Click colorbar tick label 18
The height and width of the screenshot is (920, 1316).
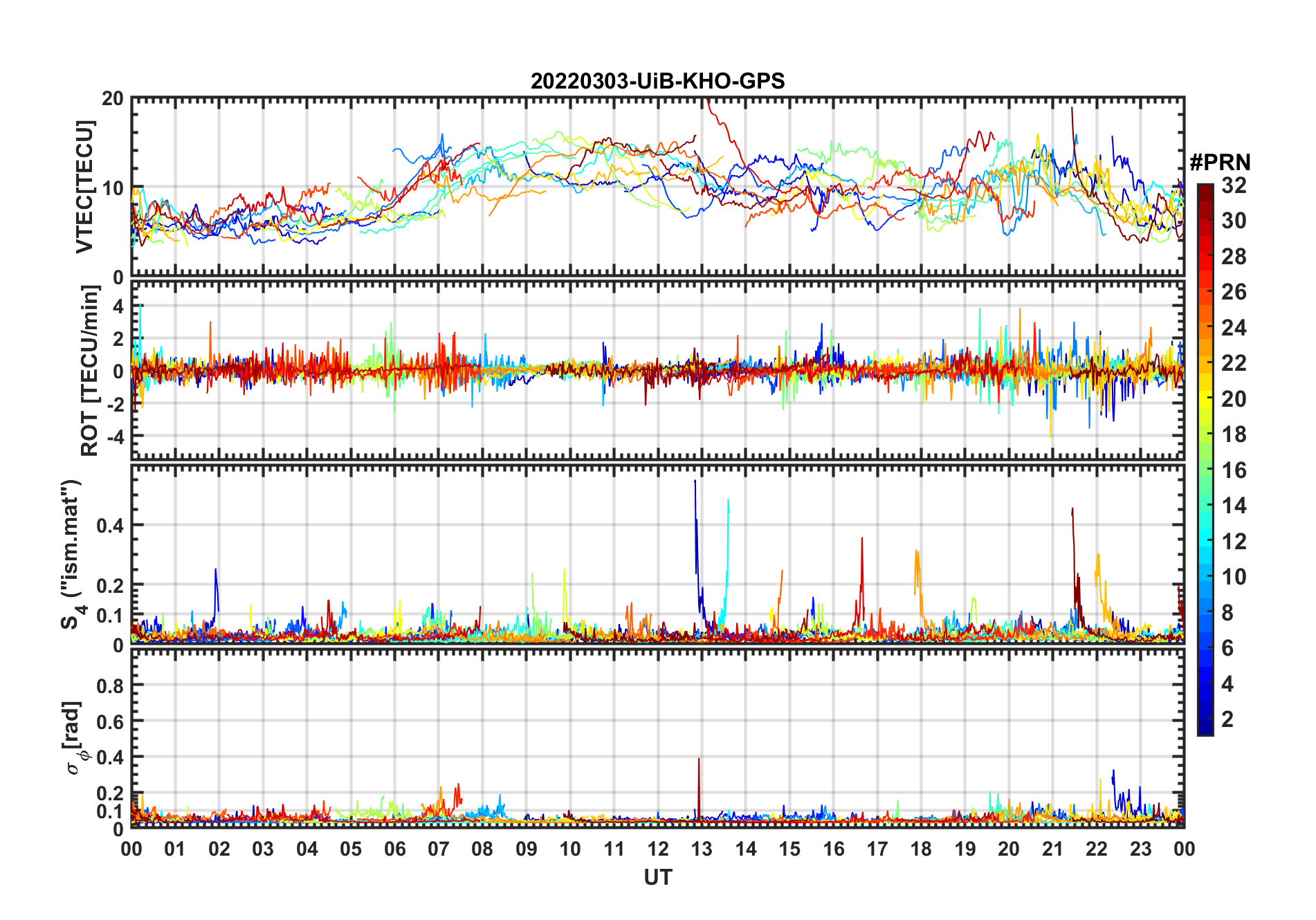click(x=1234, y=434)
